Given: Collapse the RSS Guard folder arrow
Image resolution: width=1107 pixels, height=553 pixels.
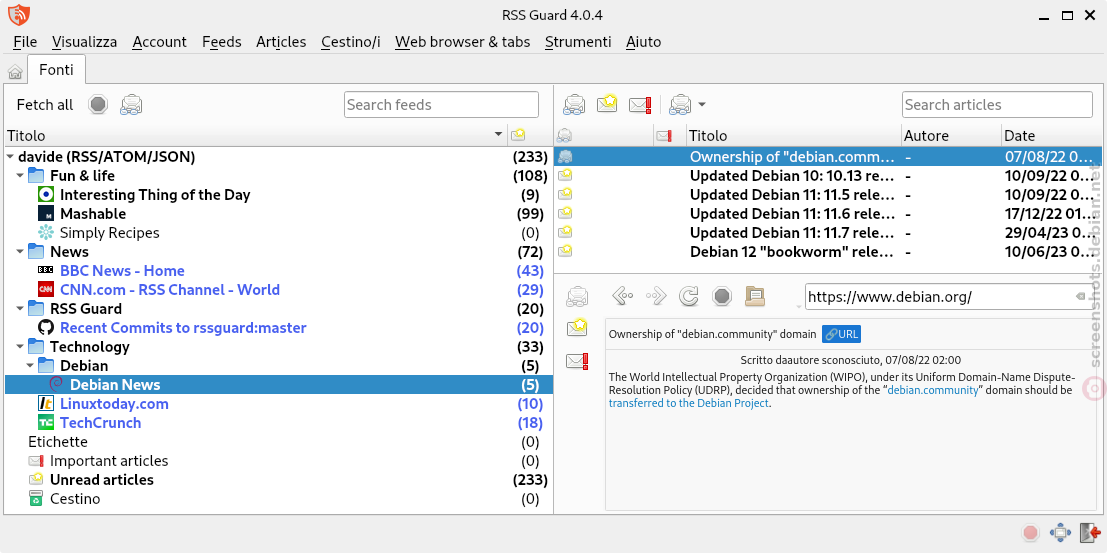Looking at the screenshot, I should [x=20, y=309].
